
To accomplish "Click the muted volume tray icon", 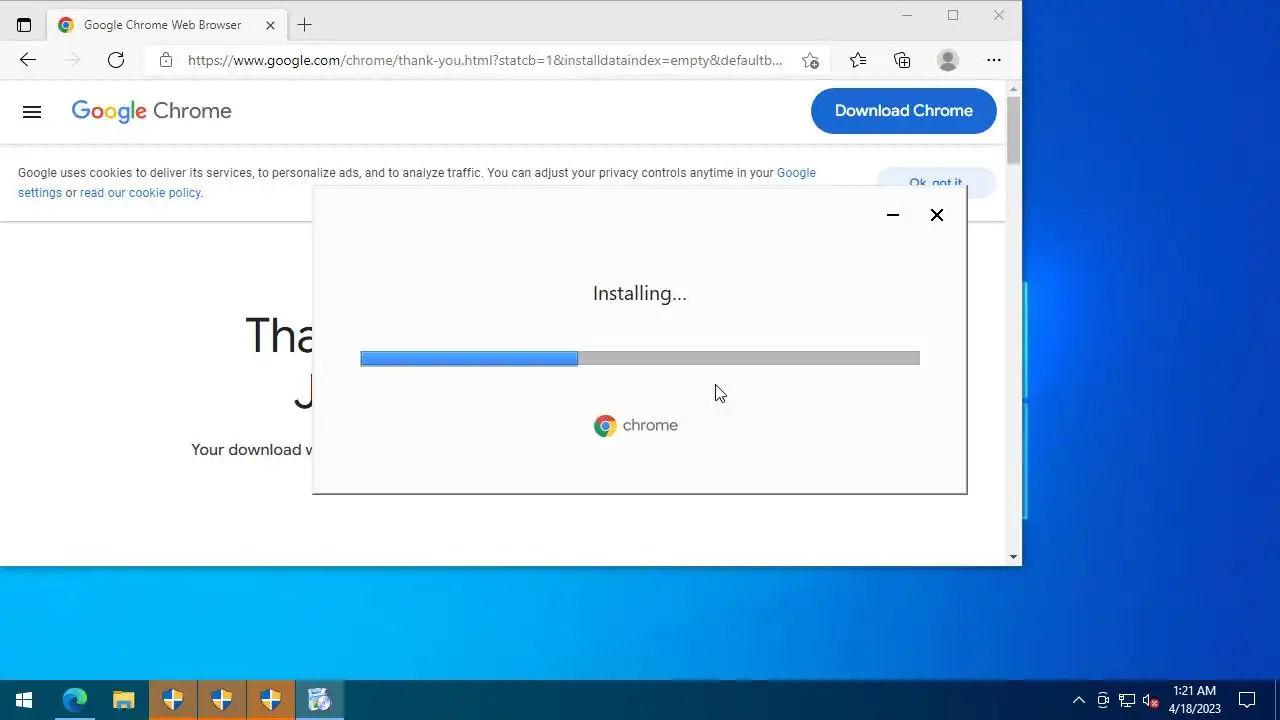I will pos(1151,700).
